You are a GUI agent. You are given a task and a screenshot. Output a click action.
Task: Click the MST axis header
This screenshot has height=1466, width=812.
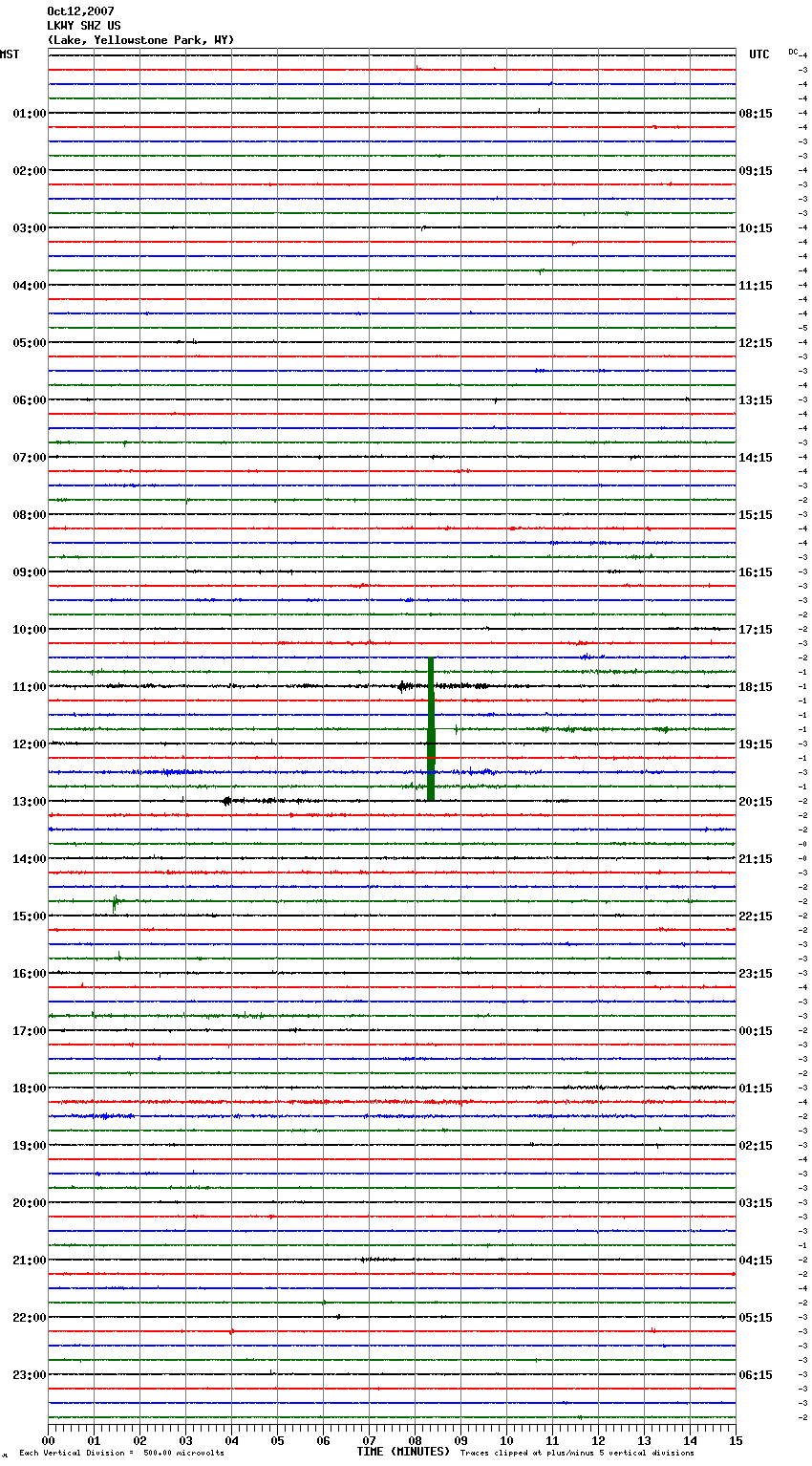pyautogui.click(x=9, y=54)
